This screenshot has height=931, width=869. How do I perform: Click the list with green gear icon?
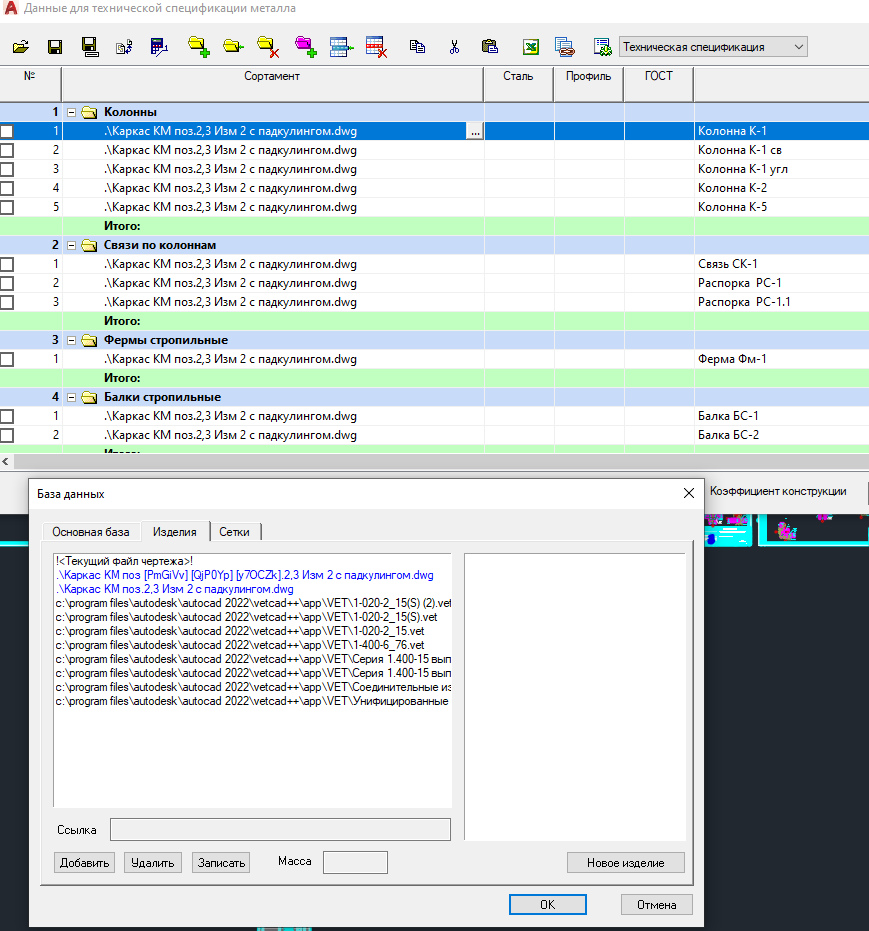pyautogui.click(x=602, y=47)
